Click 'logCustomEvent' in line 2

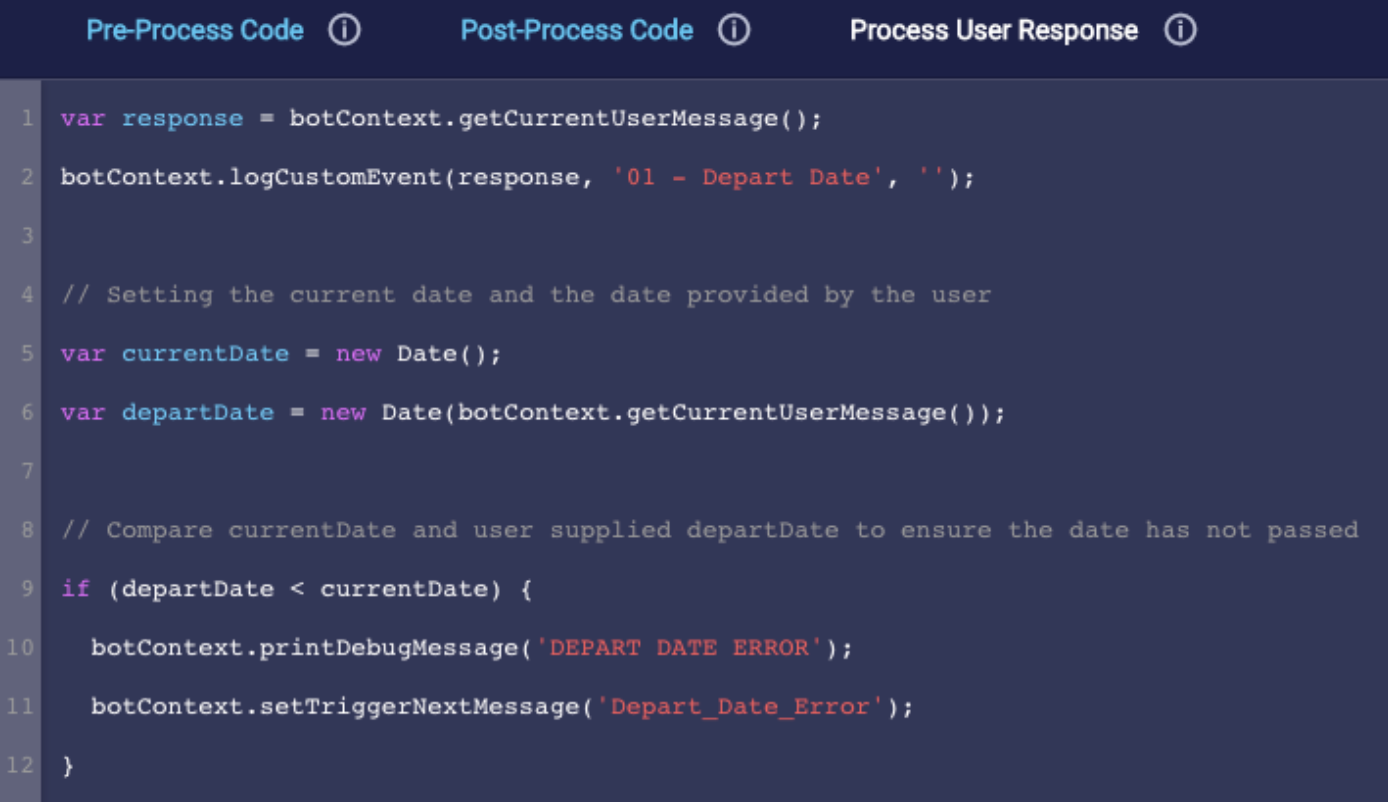click(335, 177)
